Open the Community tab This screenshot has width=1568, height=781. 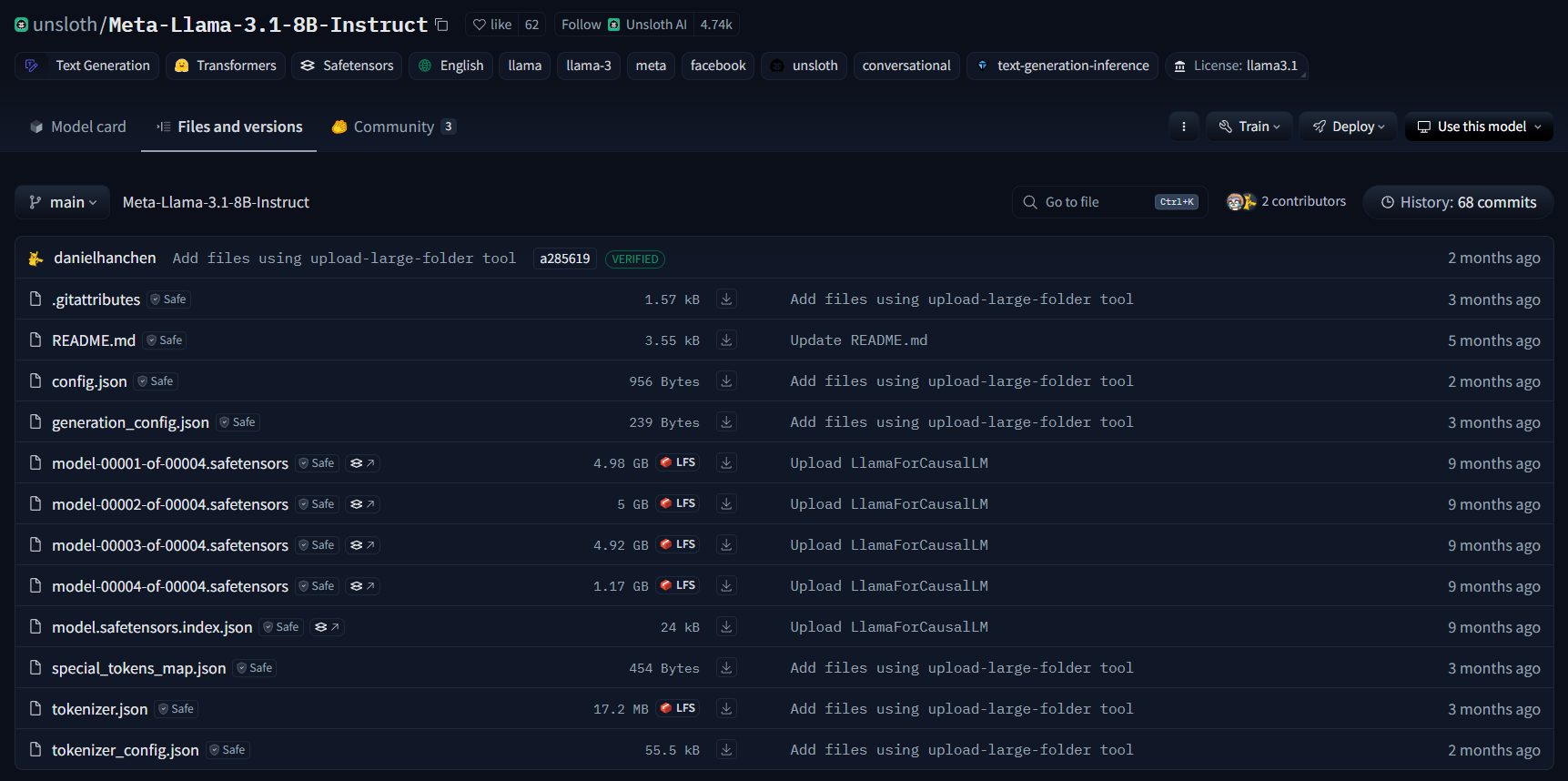(393, 127)
